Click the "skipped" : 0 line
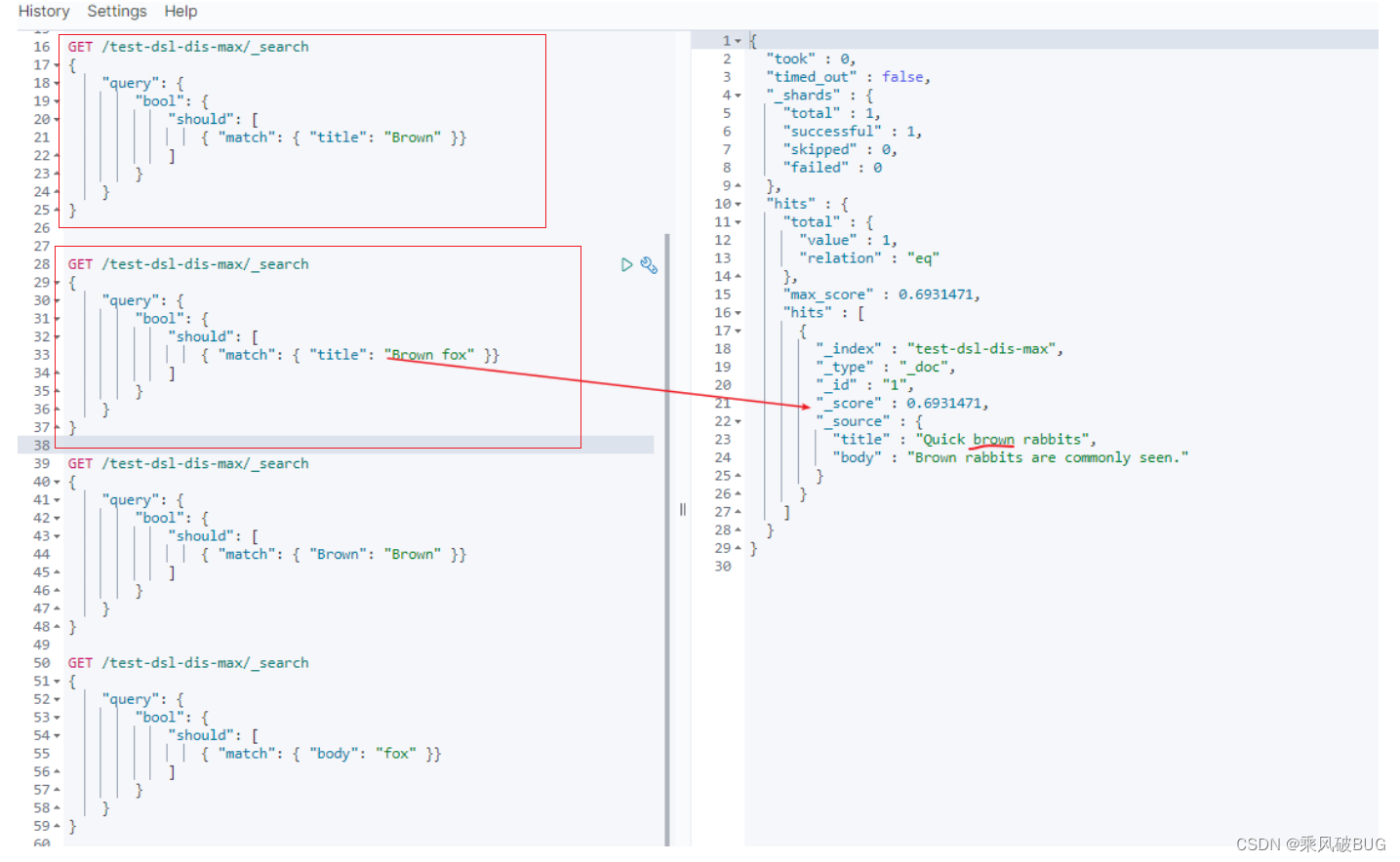 pyautogui.click(x=839, y=149)
